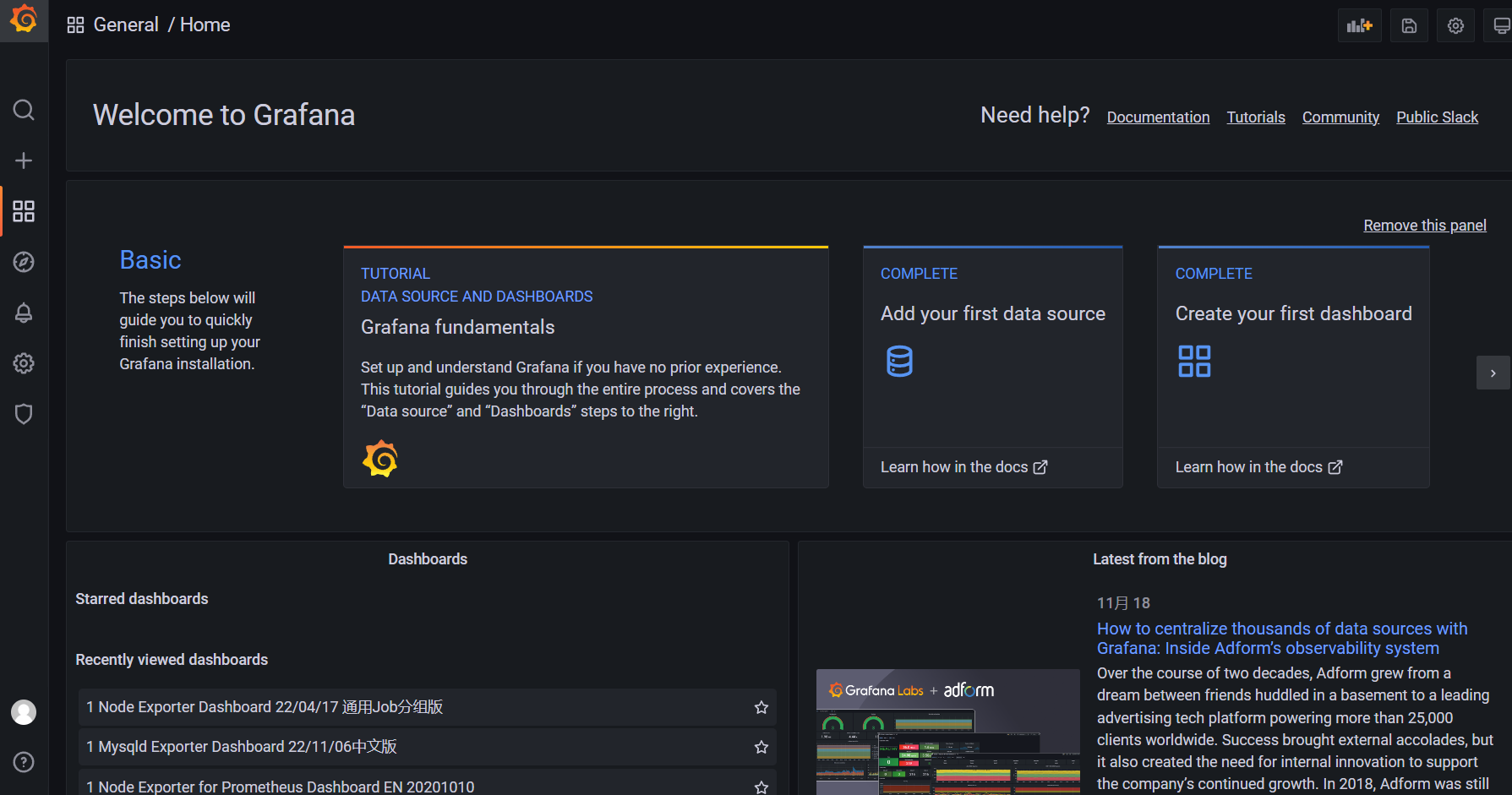Open the Configuration gear in the sidebar
The width and height of the screenshot is (1512, 795).
click(24, 363)
